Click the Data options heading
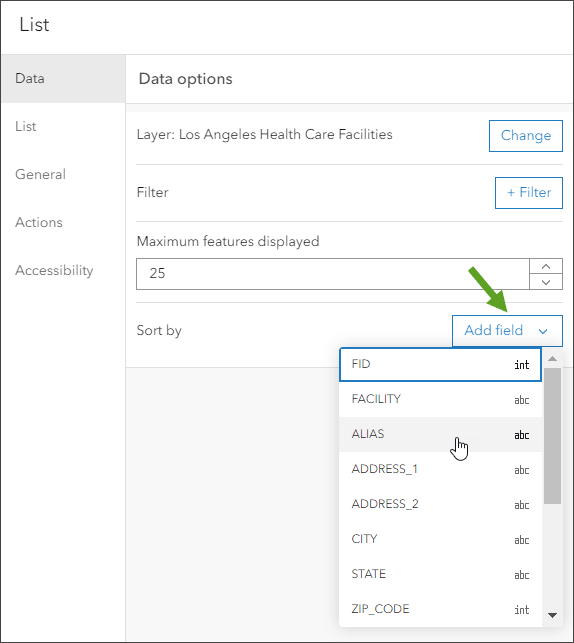Image resolution: width=574 pixels, height=643 pixels. pos(185,79)
